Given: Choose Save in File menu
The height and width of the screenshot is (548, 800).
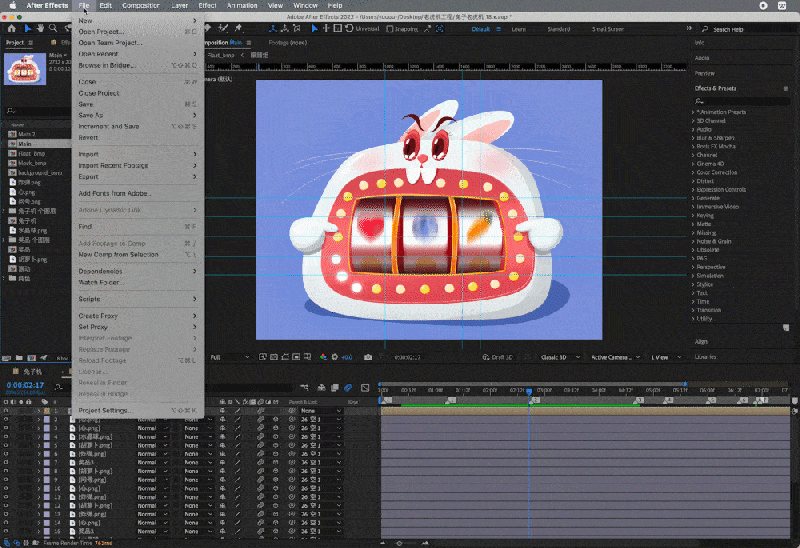Looking at the screenshot, I should (x=138, y=104).
